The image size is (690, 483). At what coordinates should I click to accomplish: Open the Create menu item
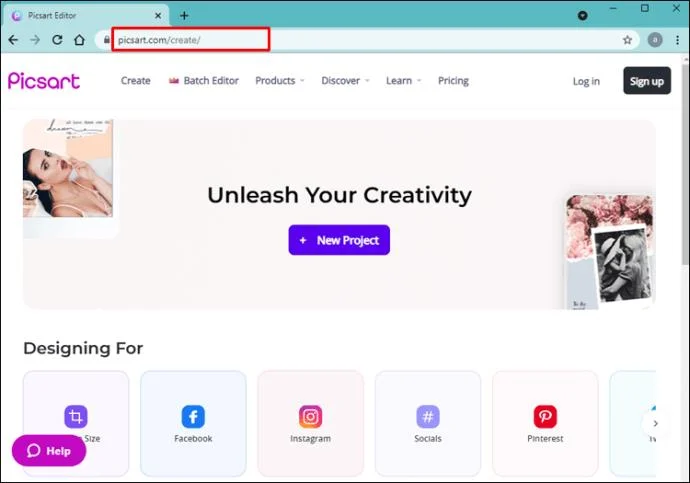point(136,81)
